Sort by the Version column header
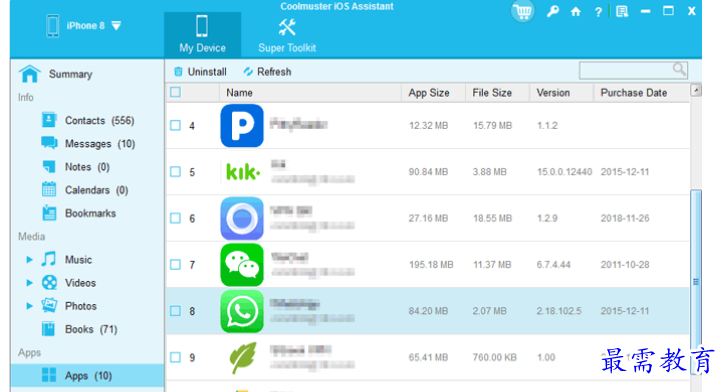The width and height of the screenshot is (723, 392). point(562,93)
